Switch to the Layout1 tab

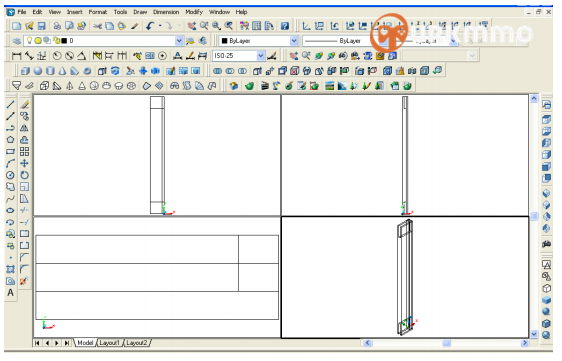(109, 343)
